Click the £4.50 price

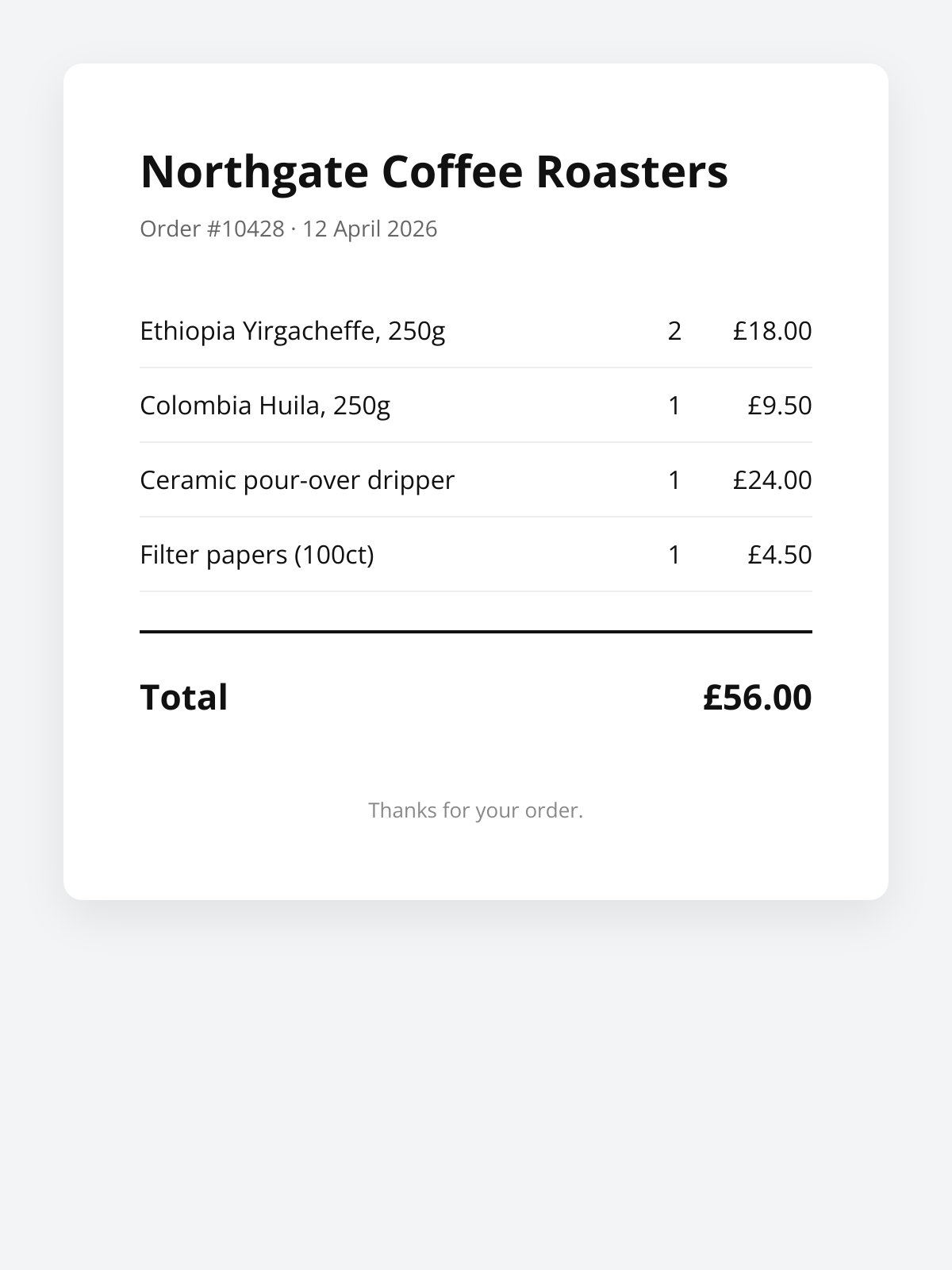(x=779, y=555)
